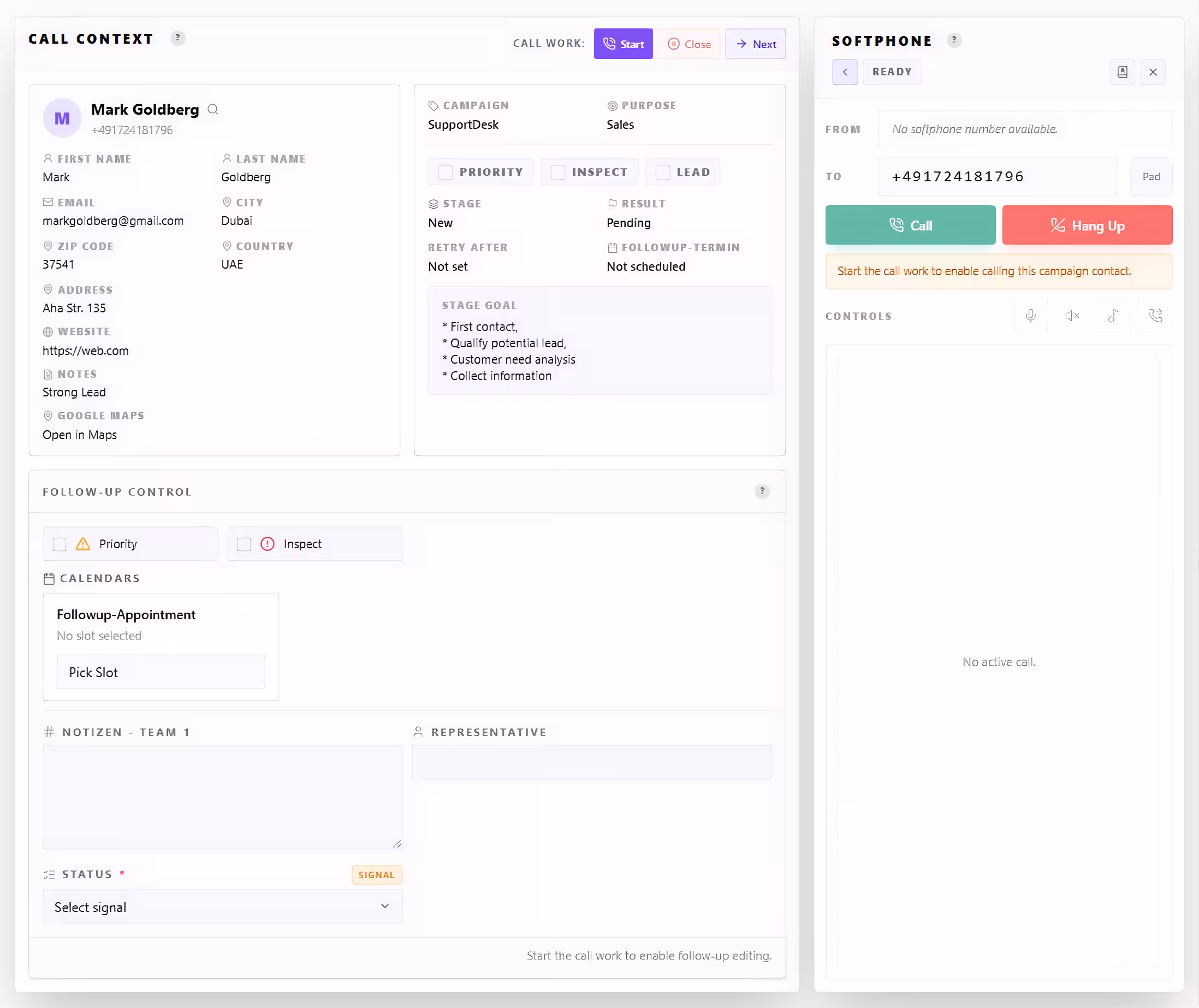Click the search icon next to Mark Goldberg
This screenshot has width=1199, height=1008.
[213, 109]
